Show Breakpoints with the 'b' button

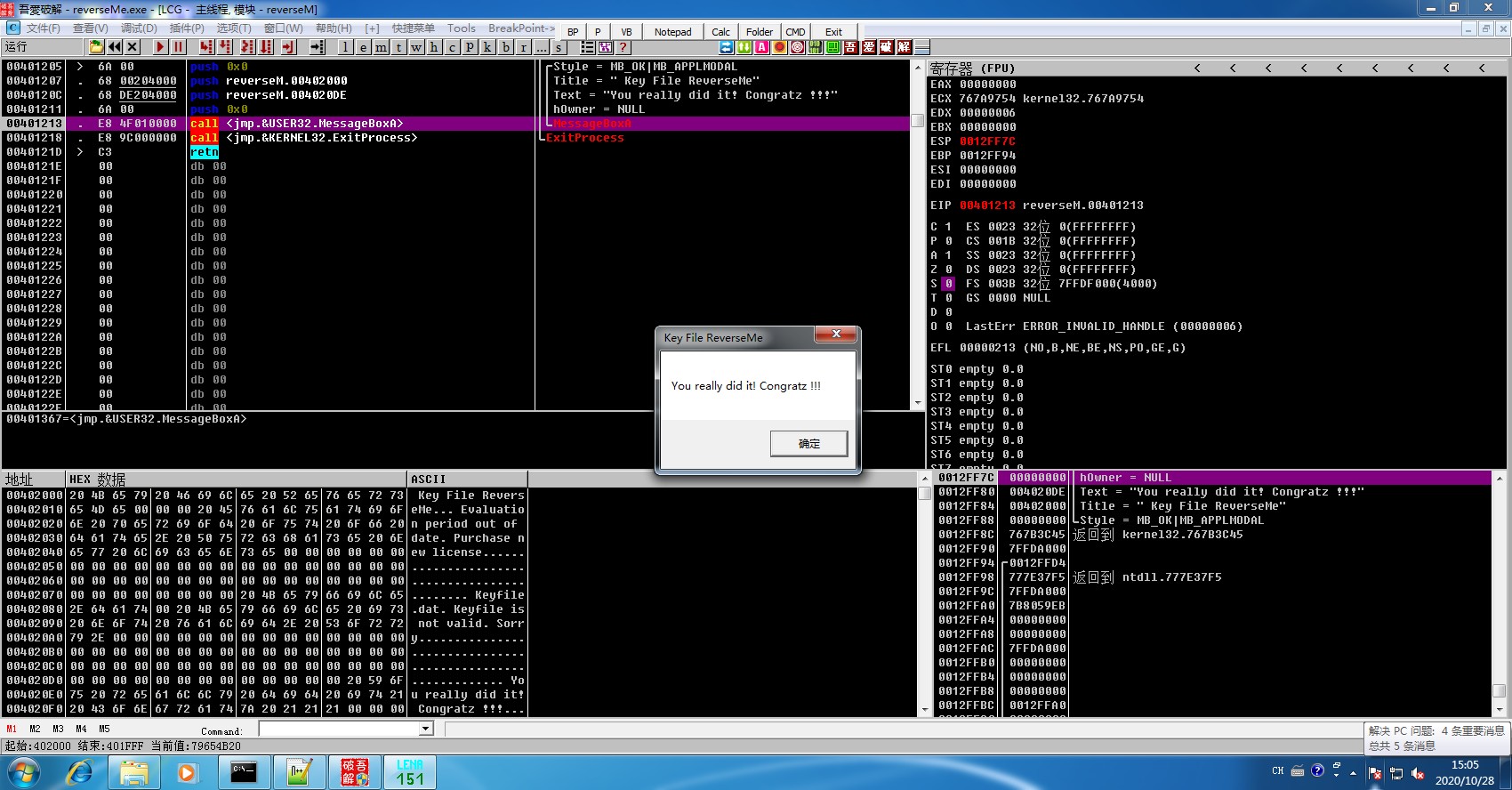click(x=506, y=47)
